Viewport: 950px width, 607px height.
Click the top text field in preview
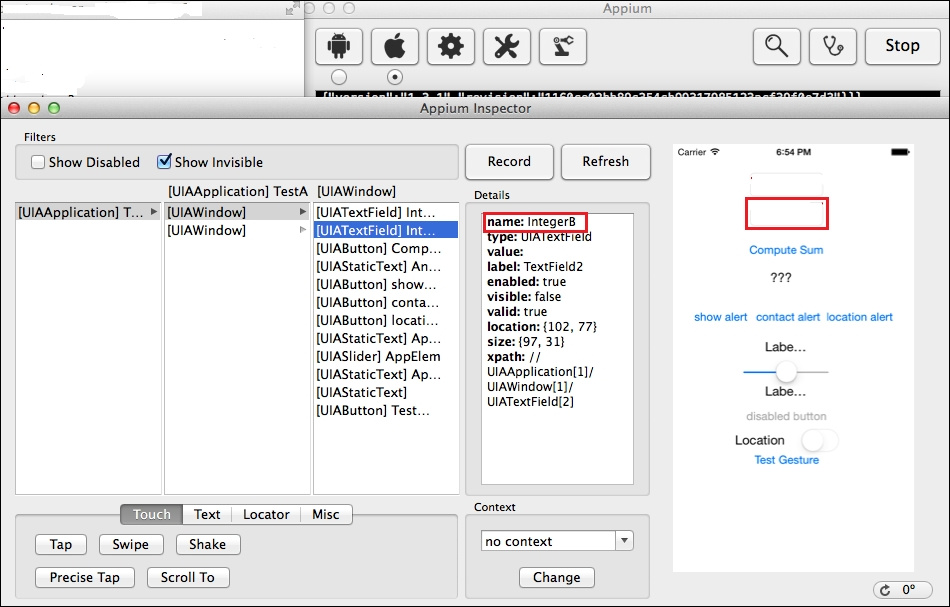pos(786,183)
